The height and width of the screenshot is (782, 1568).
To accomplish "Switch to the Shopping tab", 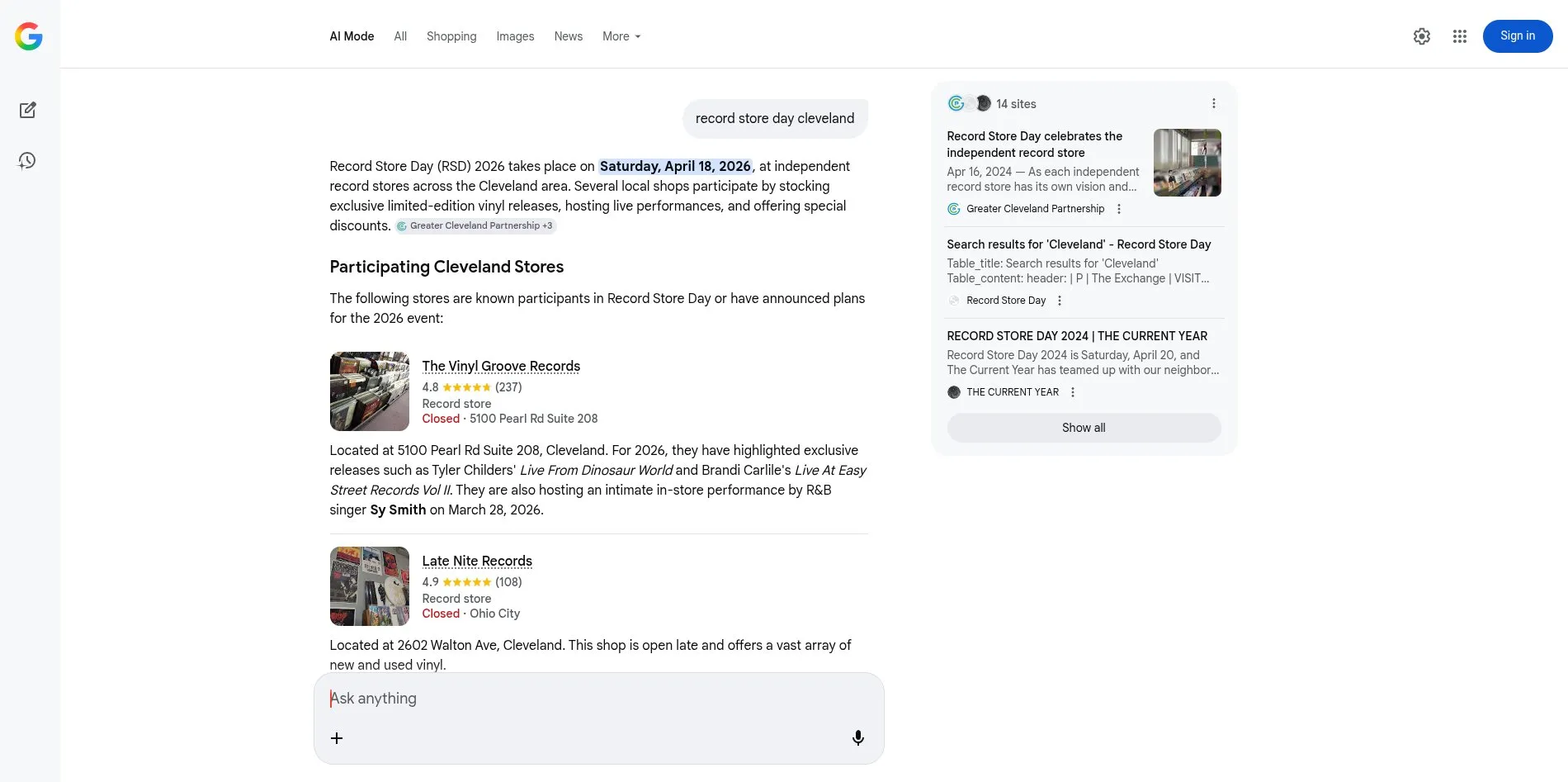I will point(451,36).
